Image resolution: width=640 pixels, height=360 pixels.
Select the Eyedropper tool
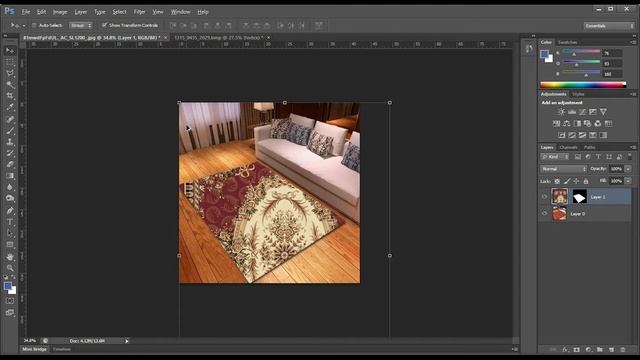[x=10, y=107]
